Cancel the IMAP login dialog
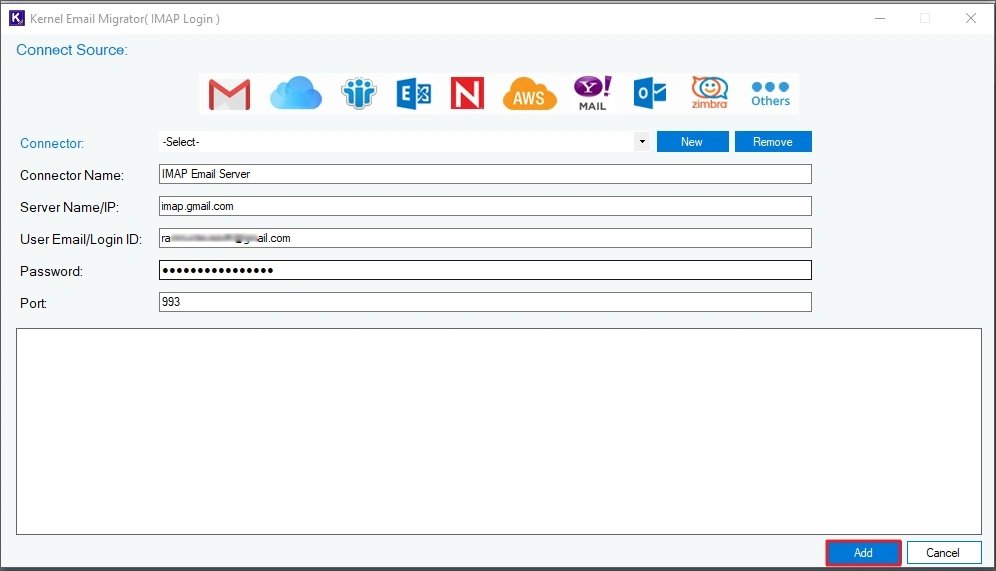Image resolution: width=996 pixels, height=571 pixels. 943,553
